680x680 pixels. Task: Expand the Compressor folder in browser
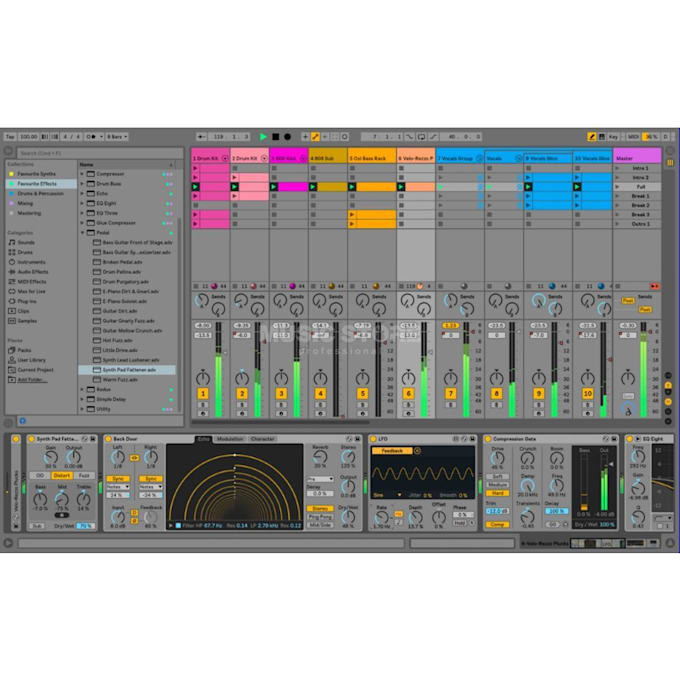tap(83, 174)
